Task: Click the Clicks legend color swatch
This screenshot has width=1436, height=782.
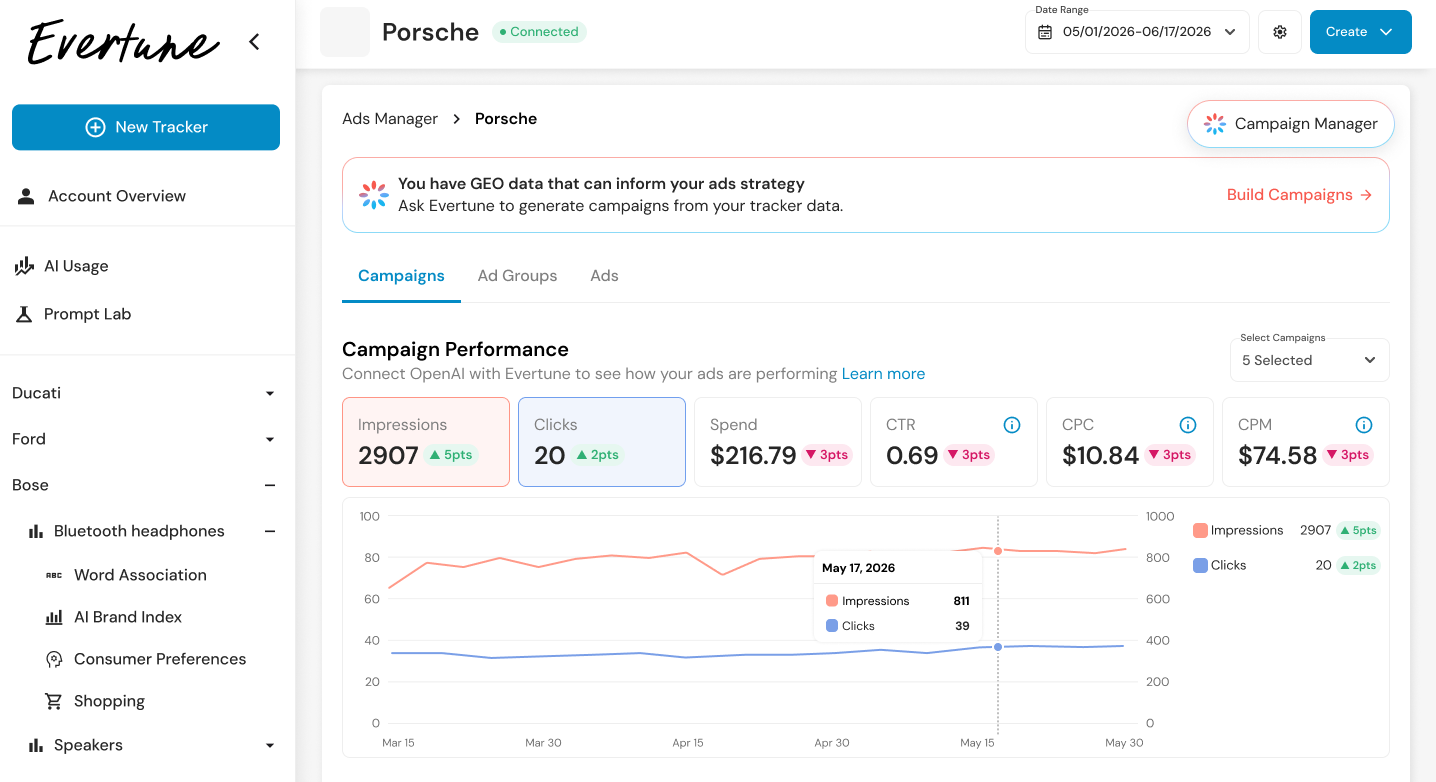Action: [1200, 565]
